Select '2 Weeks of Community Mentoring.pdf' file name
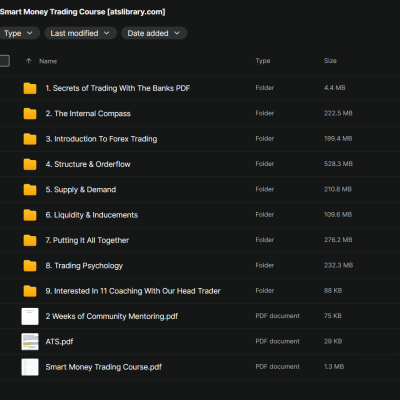The height and width of the screenshot is (400, 400). 112,316
